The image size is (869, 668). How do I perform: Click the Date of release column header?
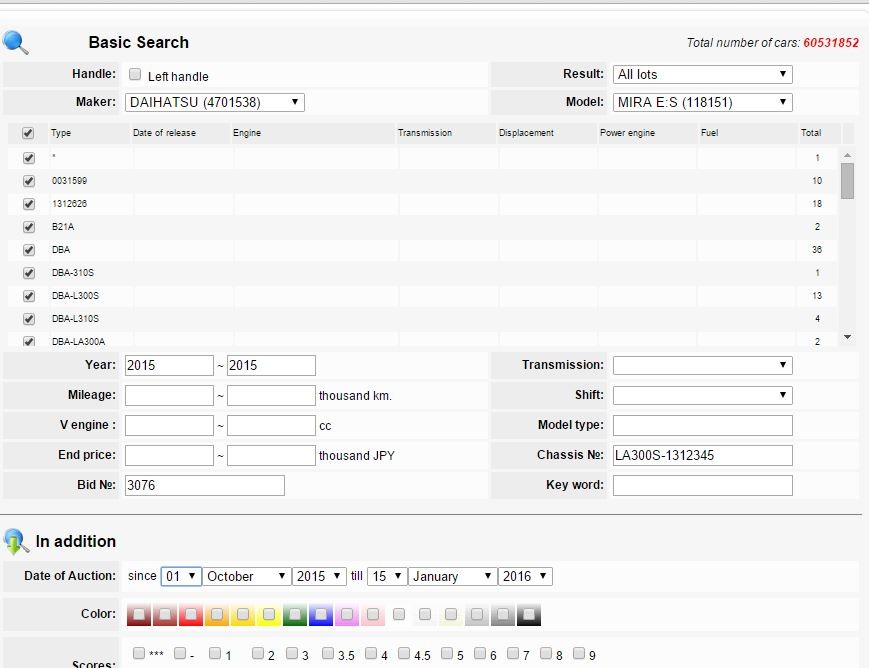(x=164, y=133)
